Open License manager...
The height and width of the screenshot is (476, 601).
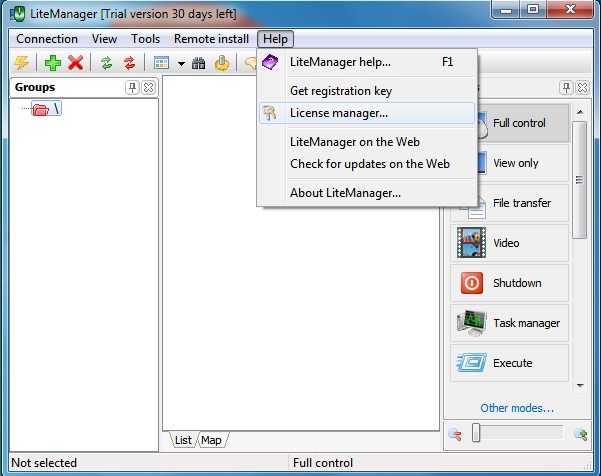pyautogui.click(x=367, y=113)
